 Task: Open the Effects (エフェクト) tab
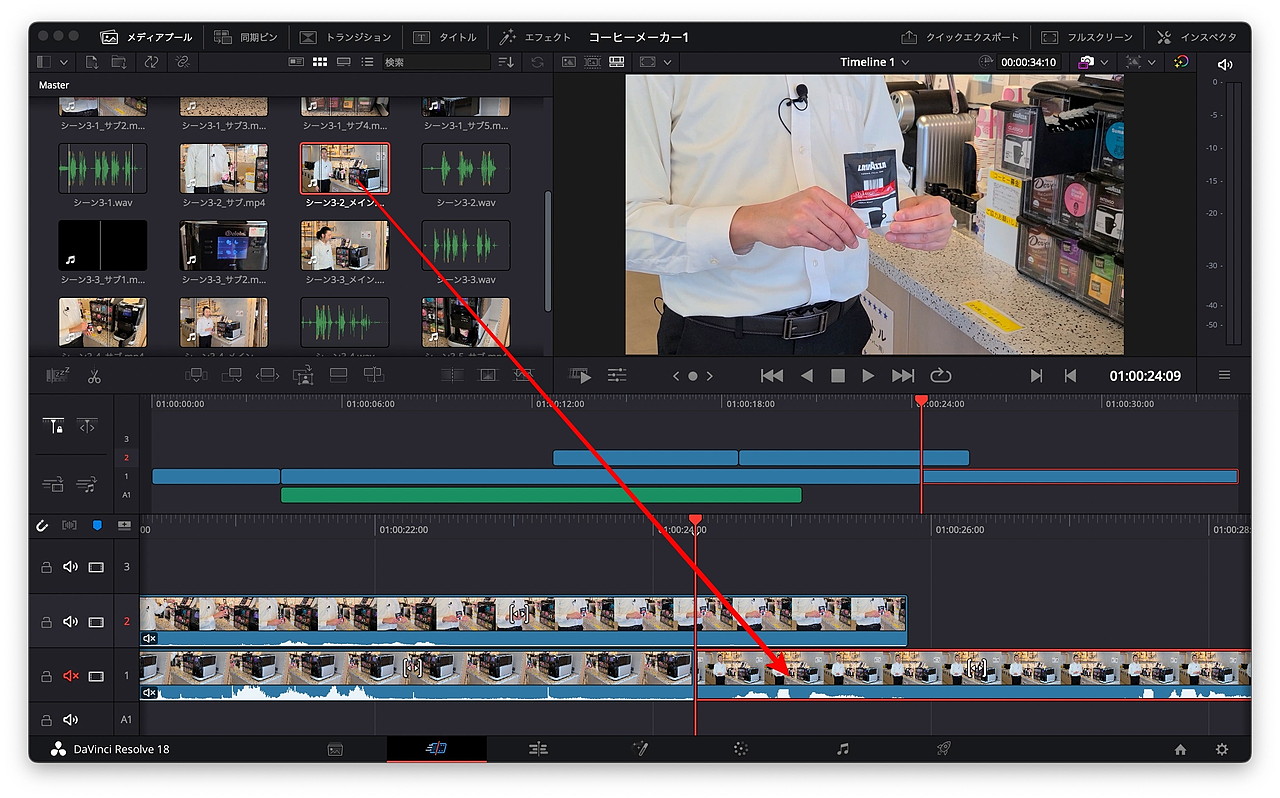tap(535, 37)
